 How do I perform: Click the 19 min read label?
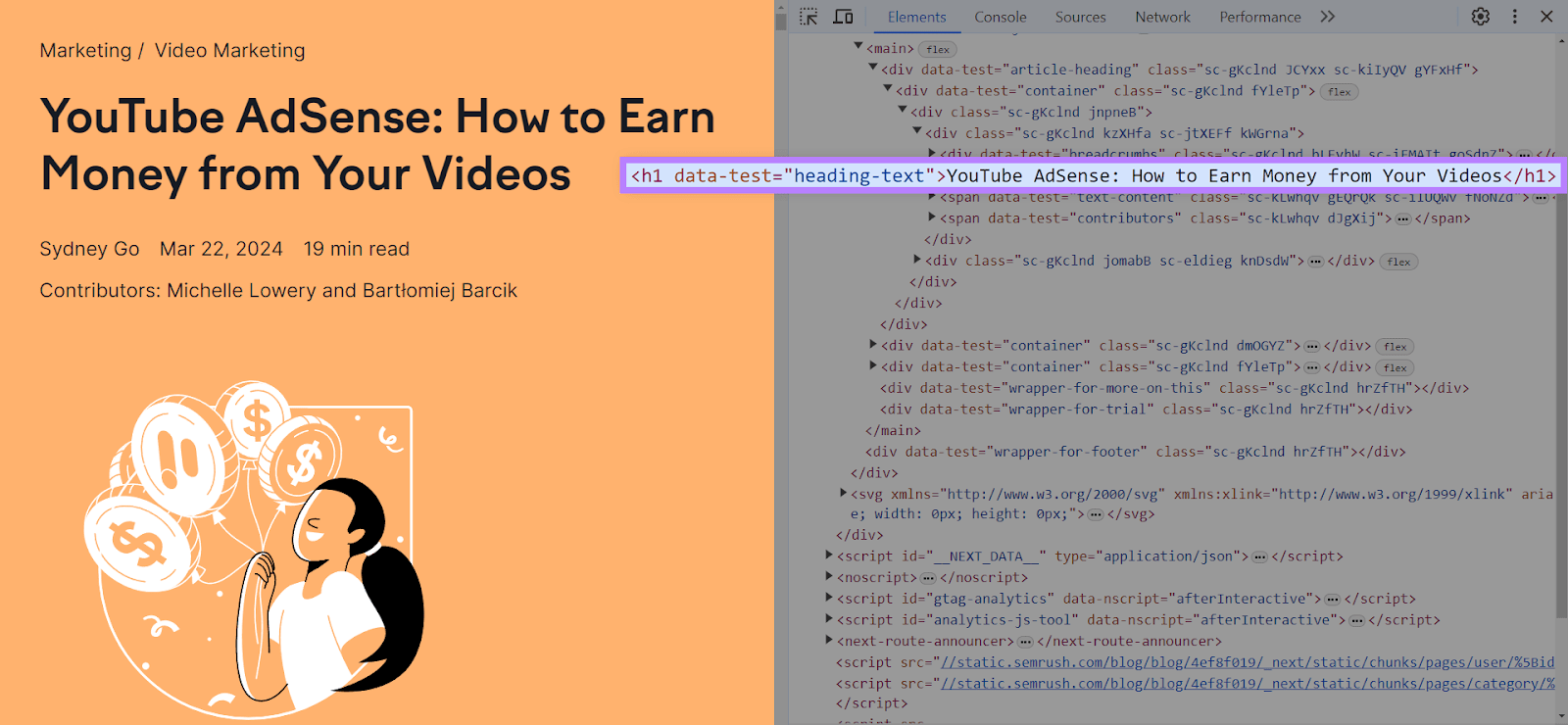point(357,249)
